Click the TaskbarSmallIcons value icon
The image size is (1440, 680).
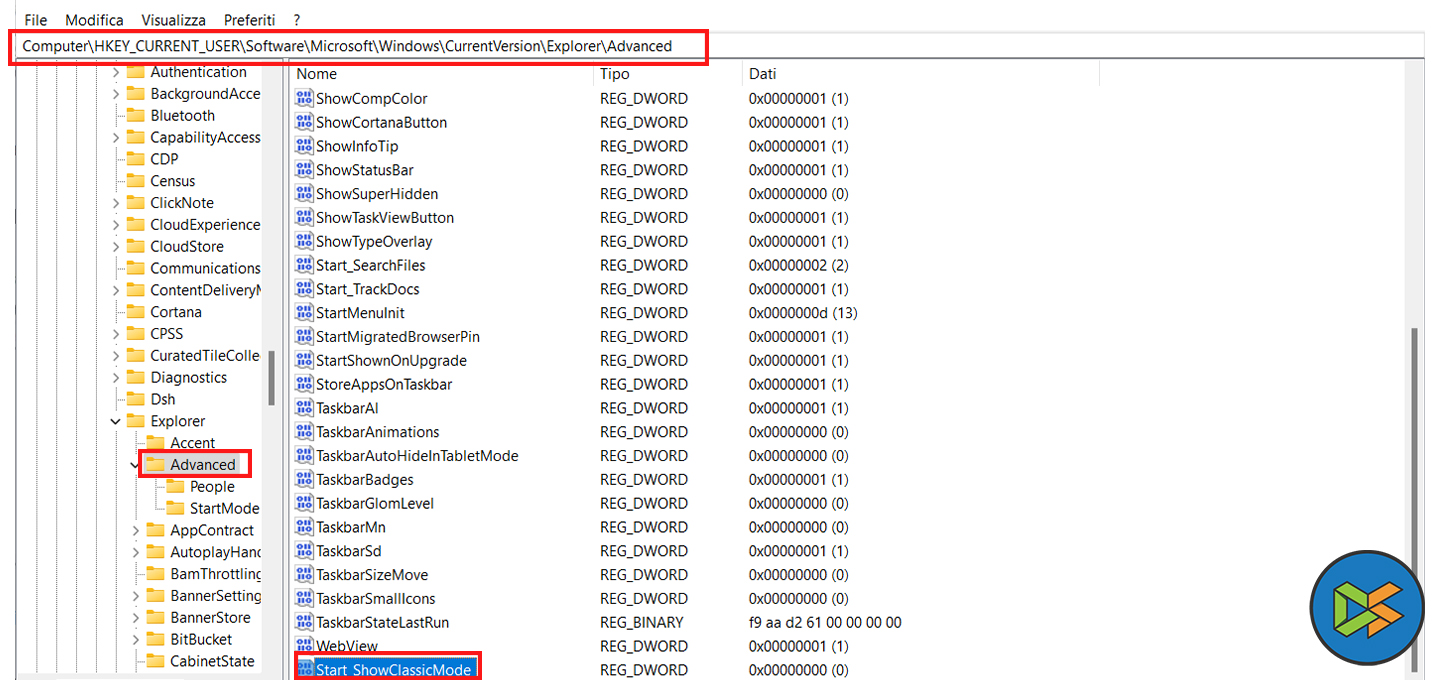(304, 599)
